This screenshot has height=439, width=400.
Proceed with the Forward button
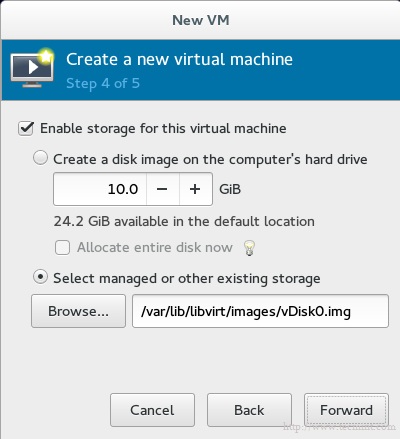pos(346,410)
